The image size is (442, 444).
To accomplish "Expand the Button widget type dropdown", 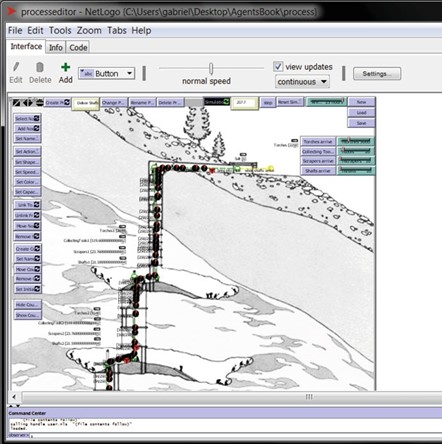I will tap(106, 73).
